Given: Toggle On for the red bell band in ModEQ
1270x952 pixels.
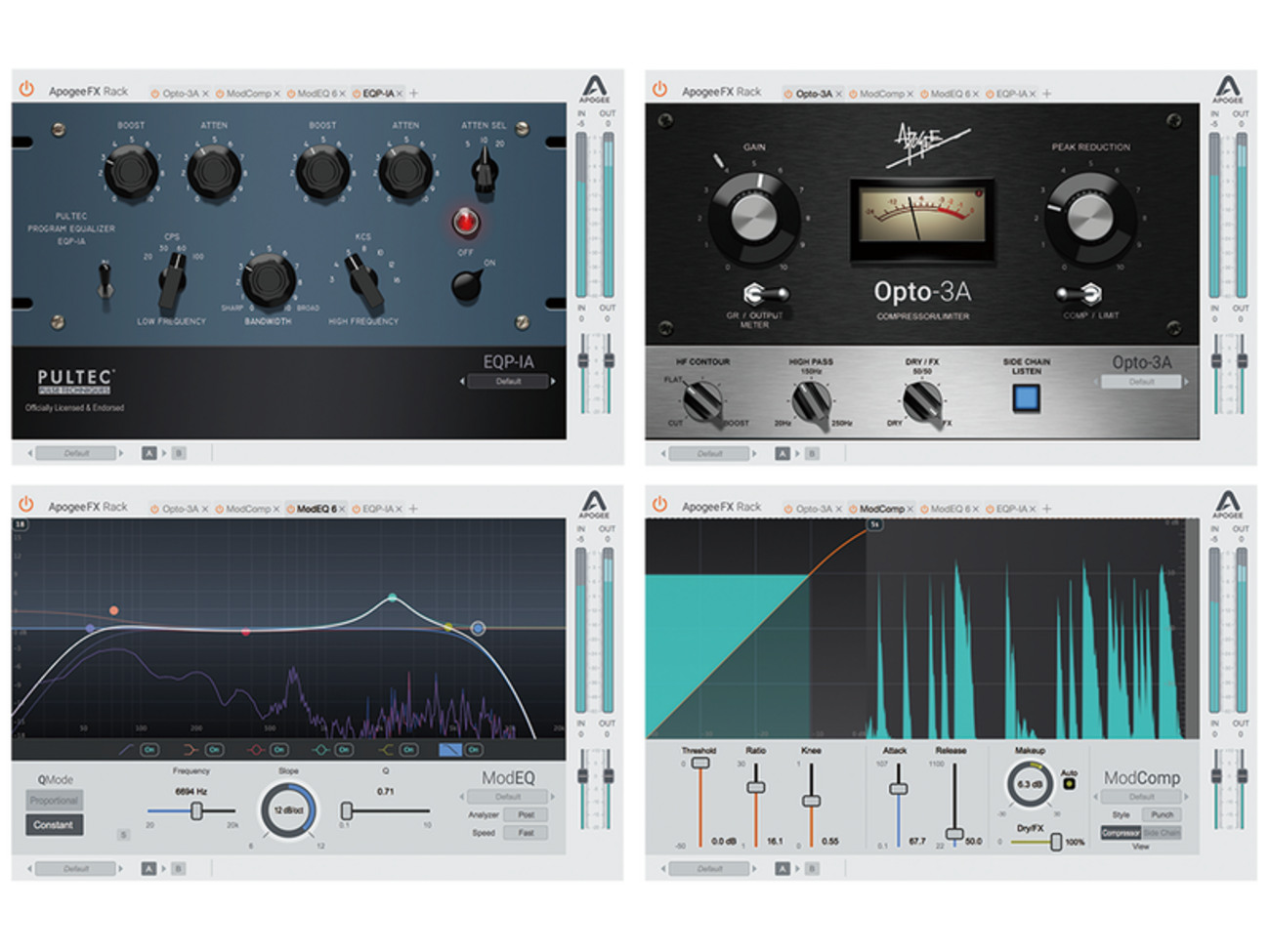Looking at the screenshot, I should (x=278, y=750).
